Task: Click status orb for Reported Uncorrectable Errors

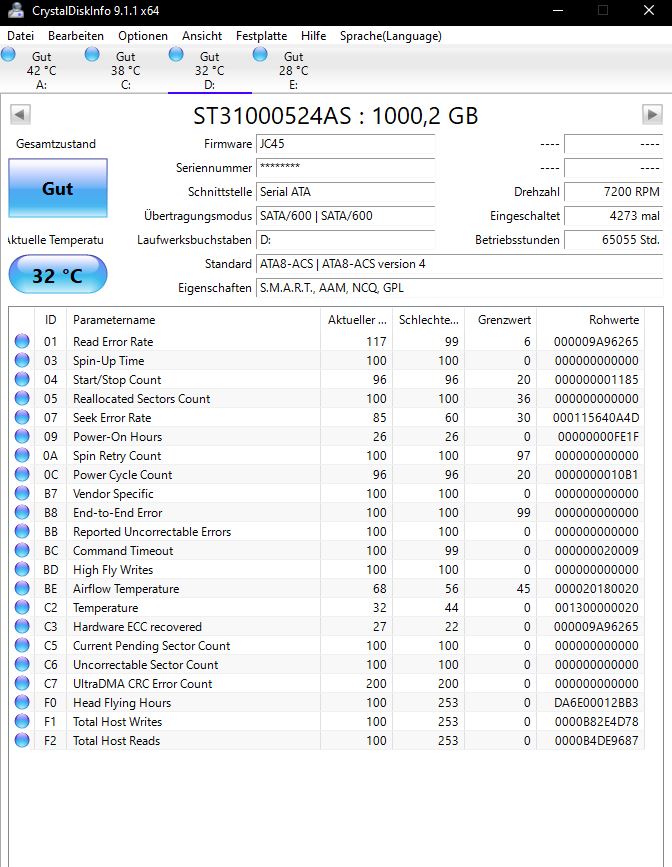Action: click(22, 531)
